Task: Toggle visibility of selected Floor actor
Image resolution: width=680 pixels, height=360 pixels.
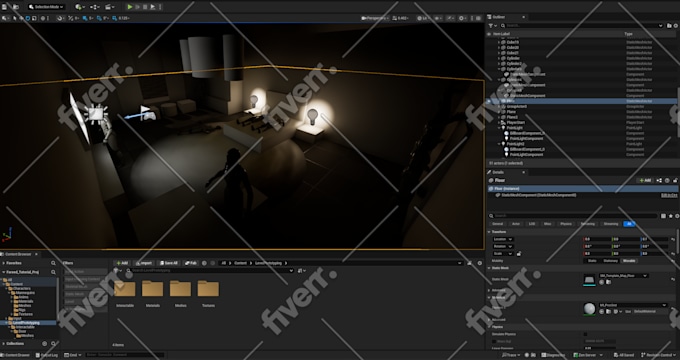Action: point(490,101)
